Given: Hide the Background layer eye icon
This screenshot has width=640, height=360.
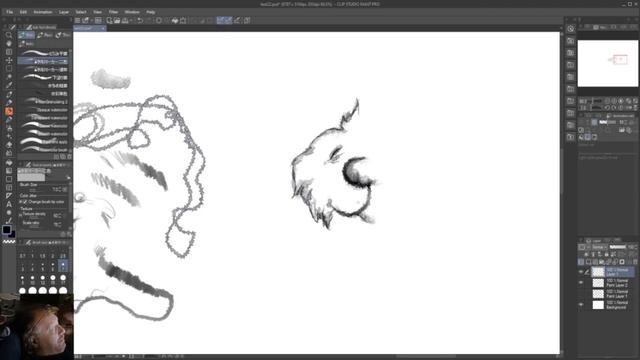Looking at the screenshot, I should tap(581, 304).
